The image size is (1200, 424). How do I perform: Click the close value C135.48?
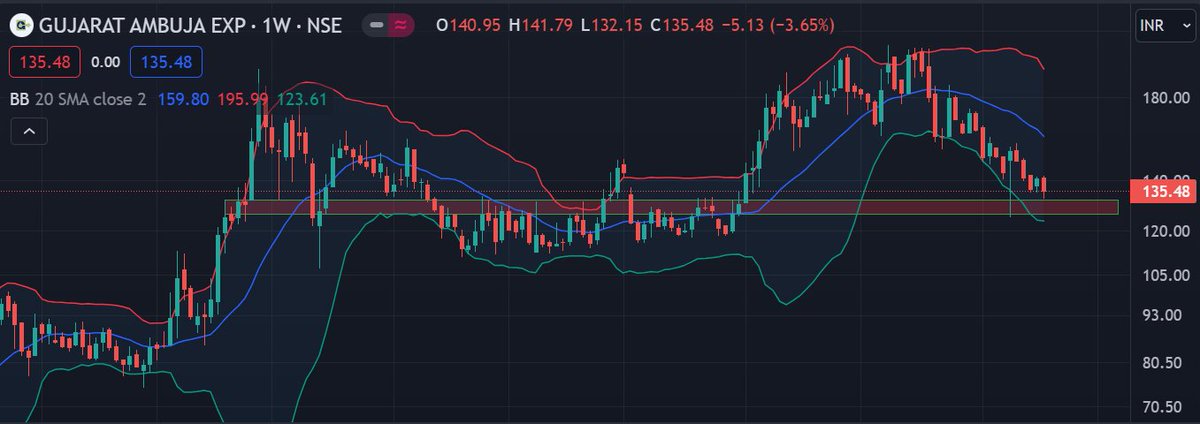(x=682, y=25)
